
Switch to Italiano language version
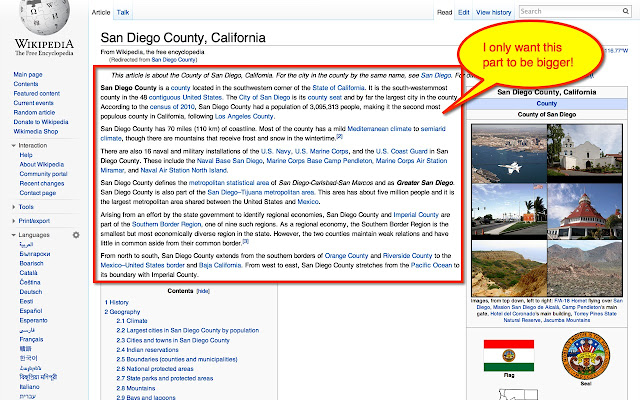(29, 387)
